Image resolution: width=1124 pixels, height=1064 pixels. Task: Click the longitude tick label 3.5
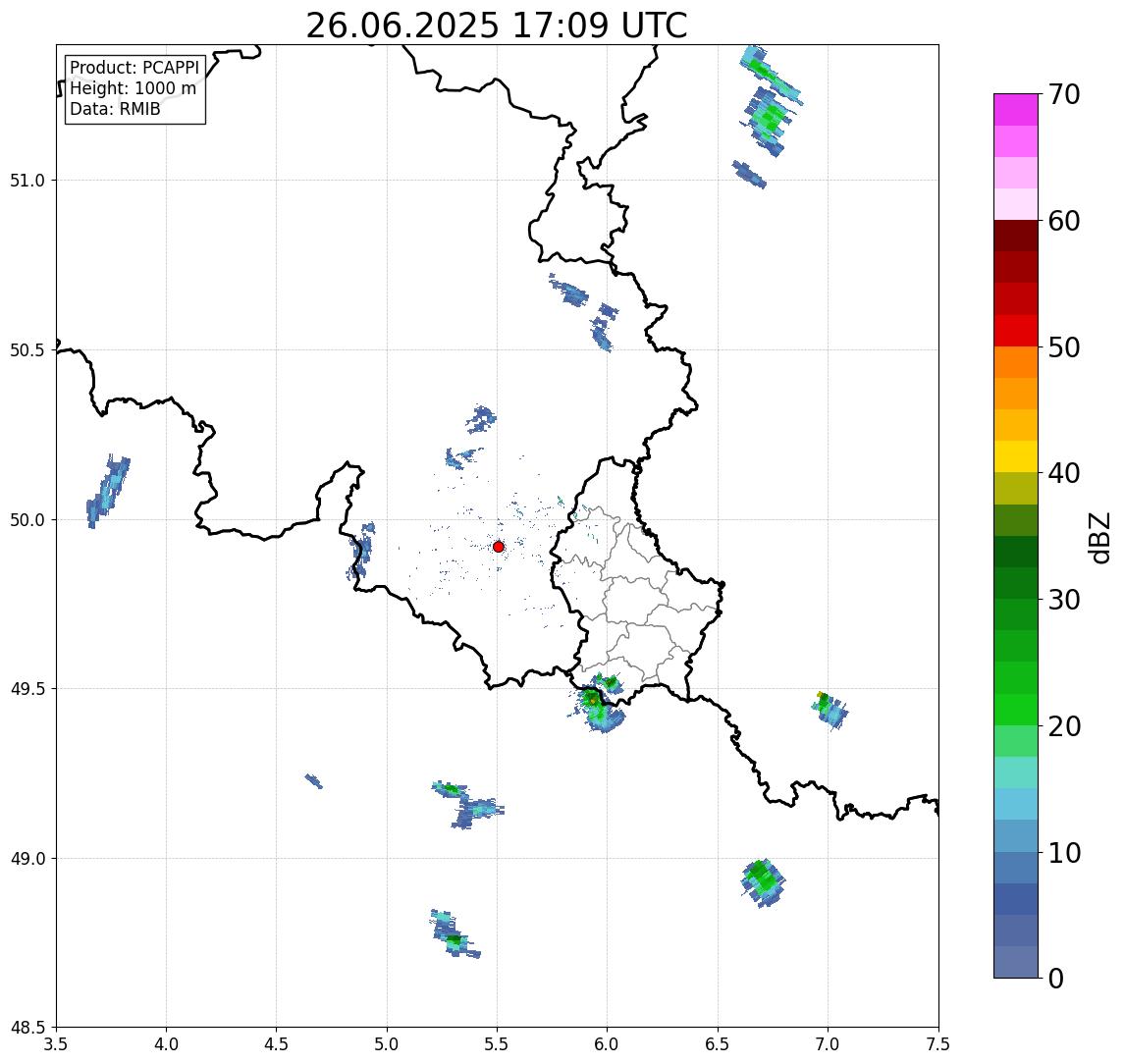56,1044
